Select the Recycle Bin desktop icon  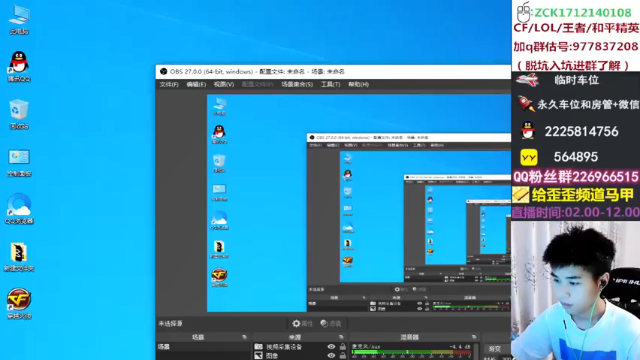[x=19, y=114]
